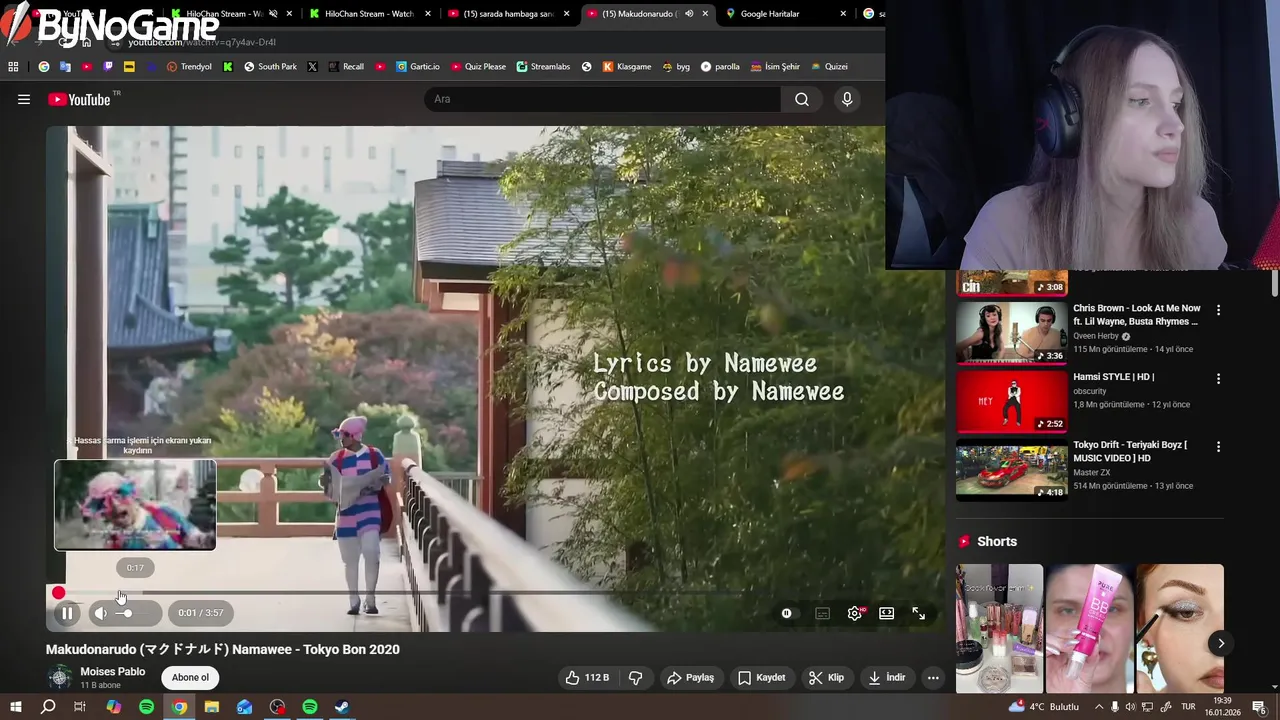
Task: Click the red progress scrubber dot
Action: click(58, 593)
